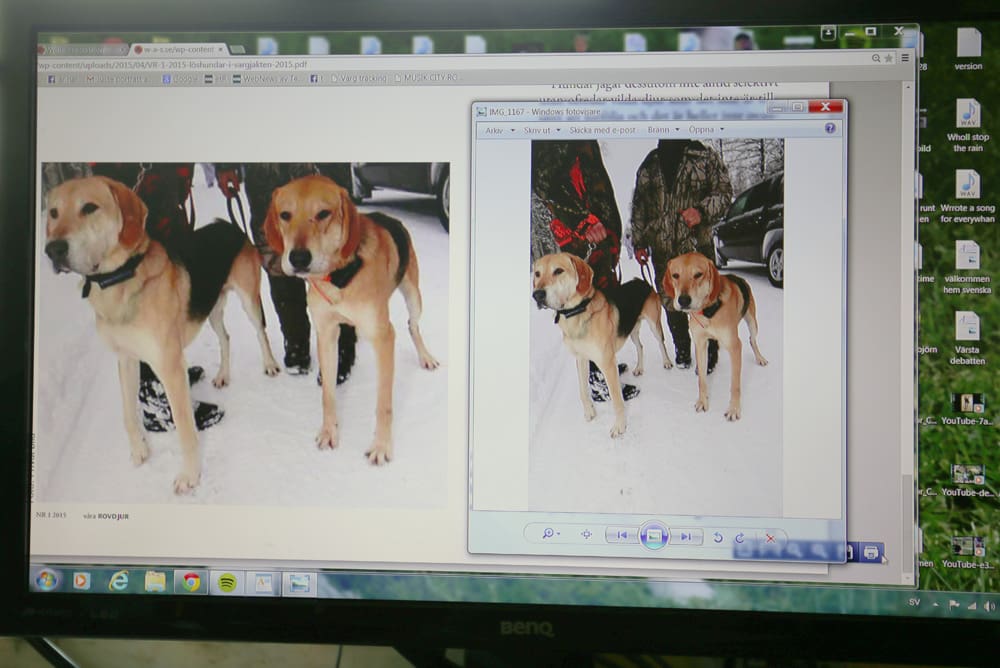The image size is (1000, 668).
Task: Start the slideshow in Windows fotovisare
Action: pos(654,536)
